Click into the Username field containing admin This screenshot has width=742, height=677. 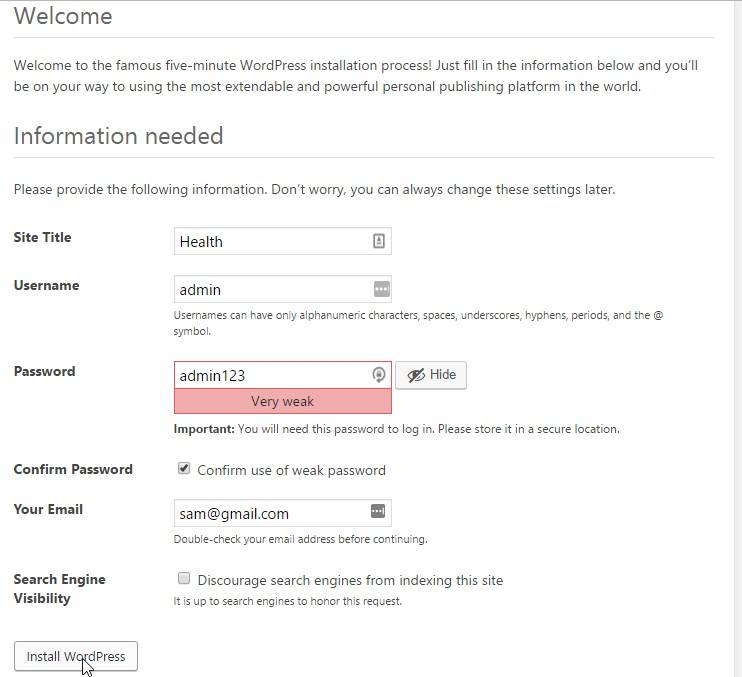click(x=270, y=289)
